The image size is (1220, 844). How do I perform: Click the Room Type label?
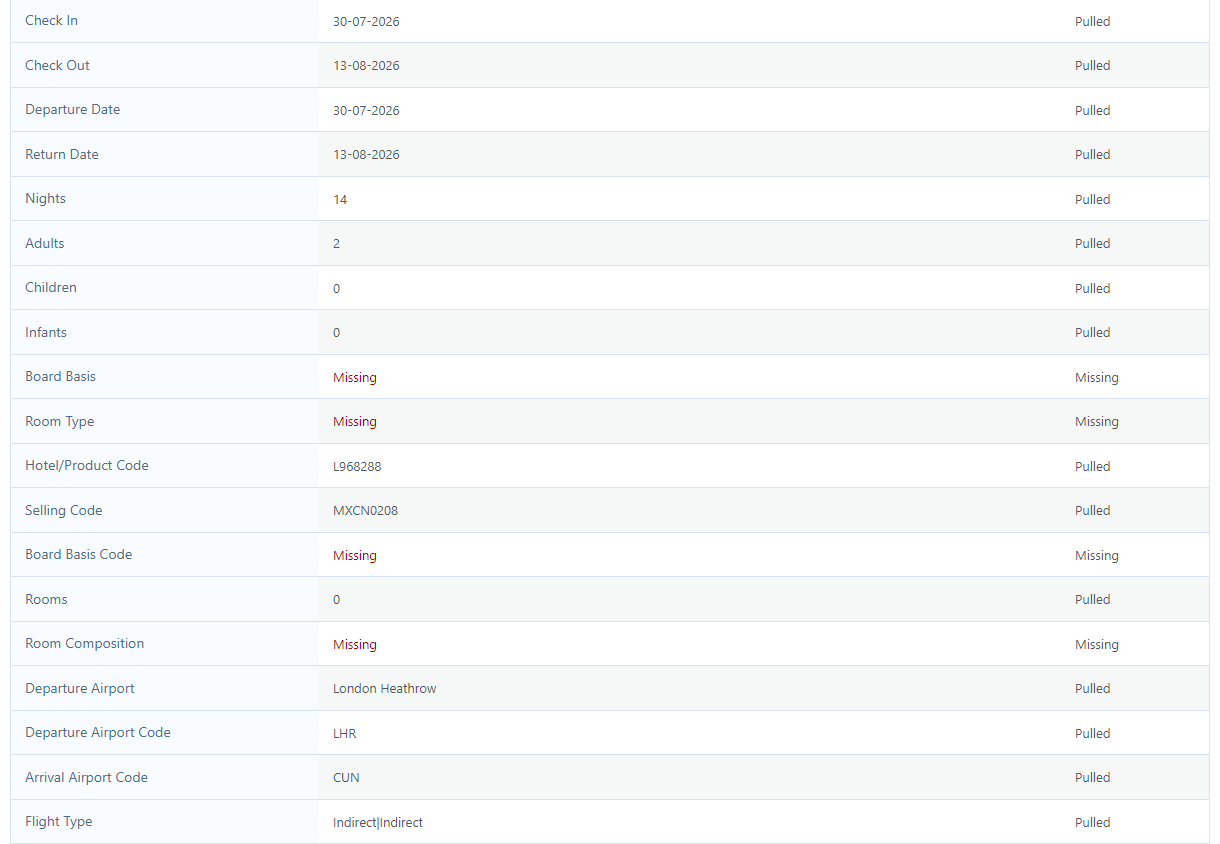[x=59, y=422]
